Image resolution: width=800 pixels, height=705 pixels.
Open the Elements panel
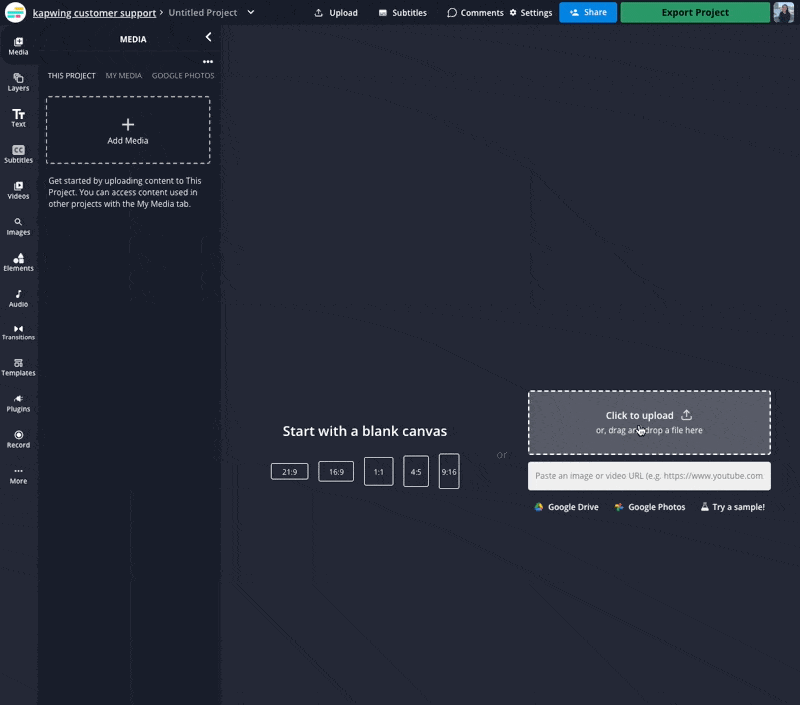18,261
